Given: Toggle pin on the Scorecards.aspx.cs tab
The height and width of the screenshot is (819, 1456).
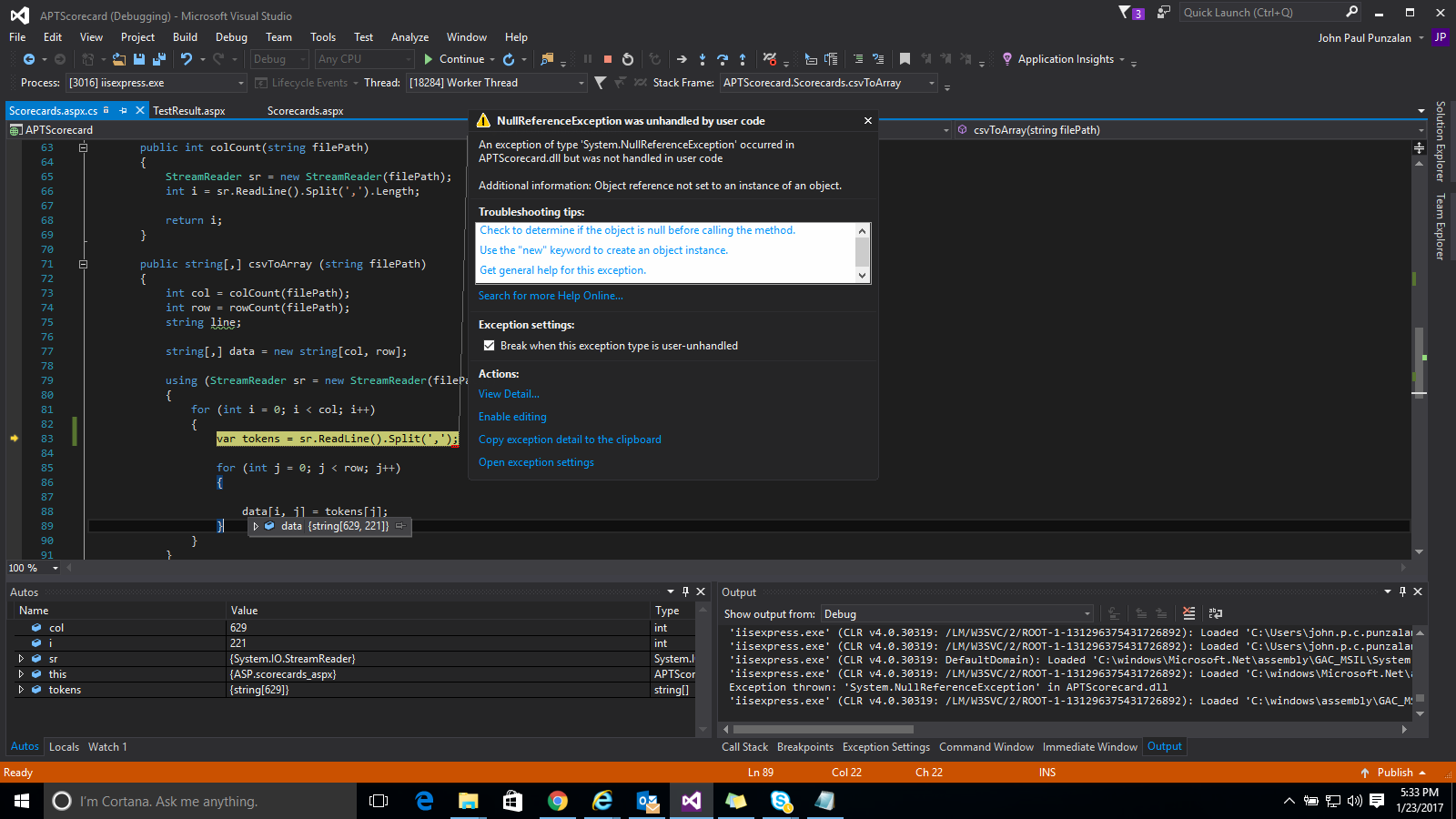Looking at the screenshot, I should [x=123, y=110].
